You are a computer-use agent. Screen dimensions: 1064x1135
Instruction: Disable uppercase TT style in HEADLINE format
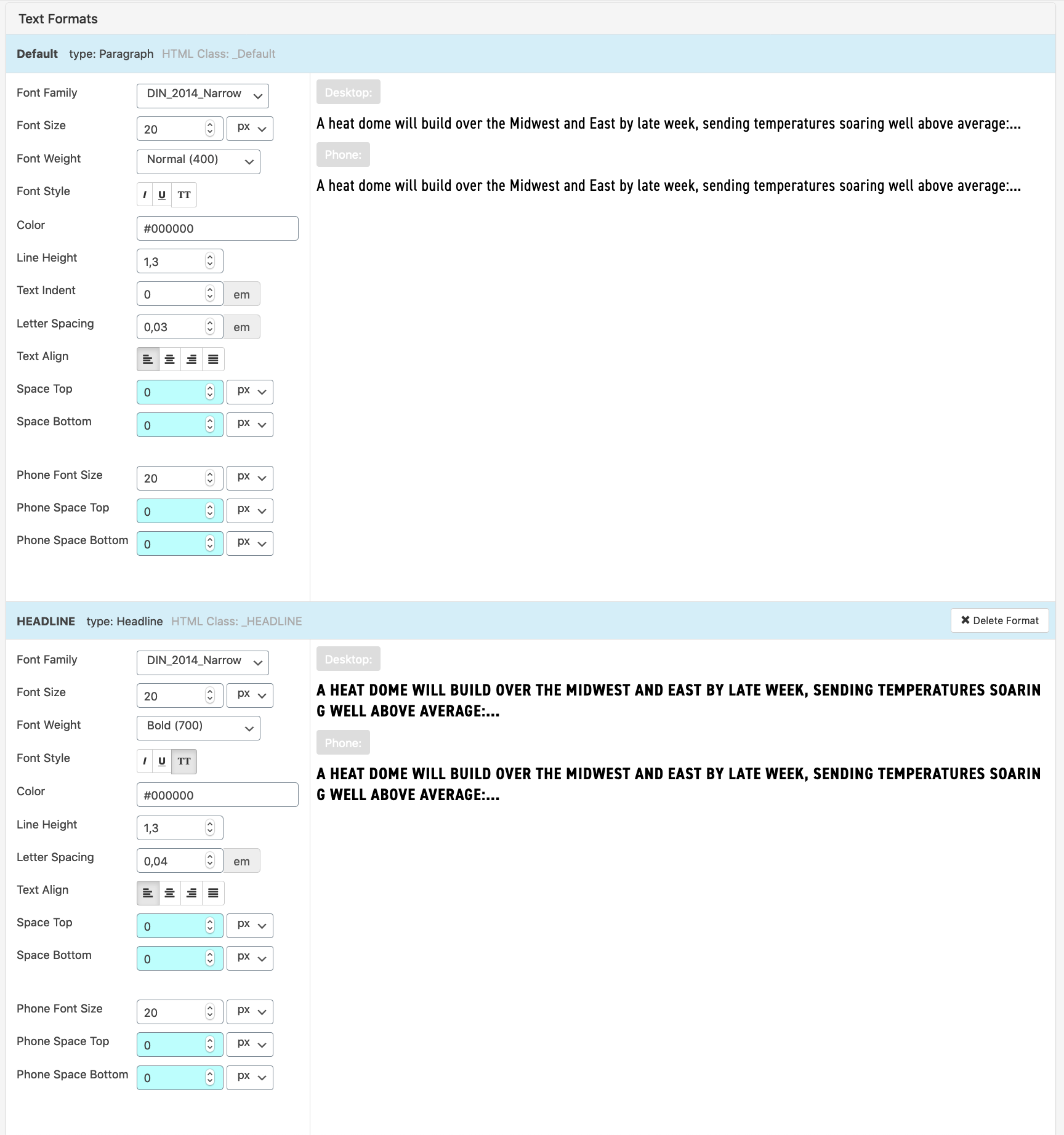[184, 761]
